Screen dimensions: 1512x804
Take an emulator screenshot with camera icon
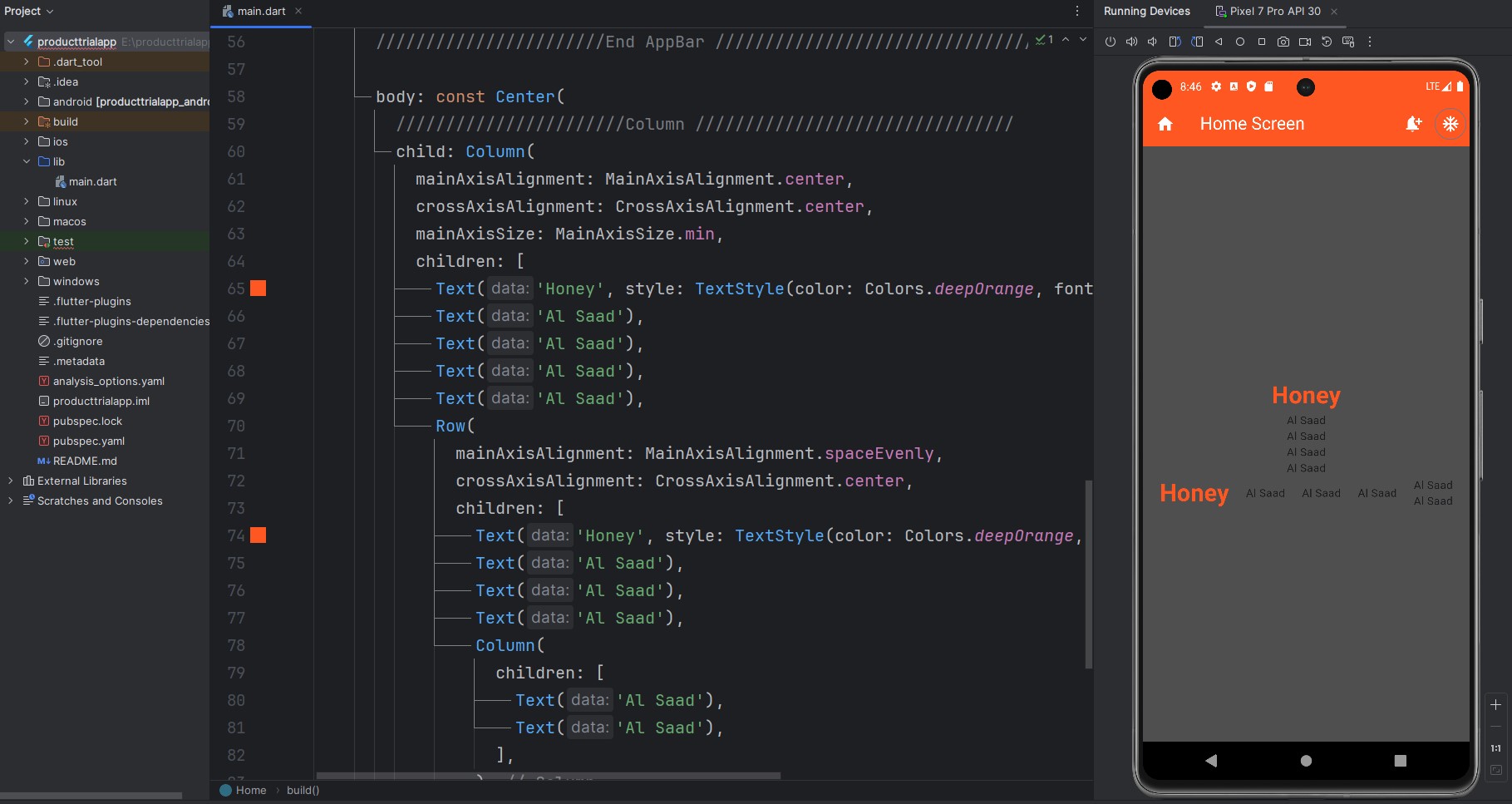pyautogui.click(x=1283, y=42)
